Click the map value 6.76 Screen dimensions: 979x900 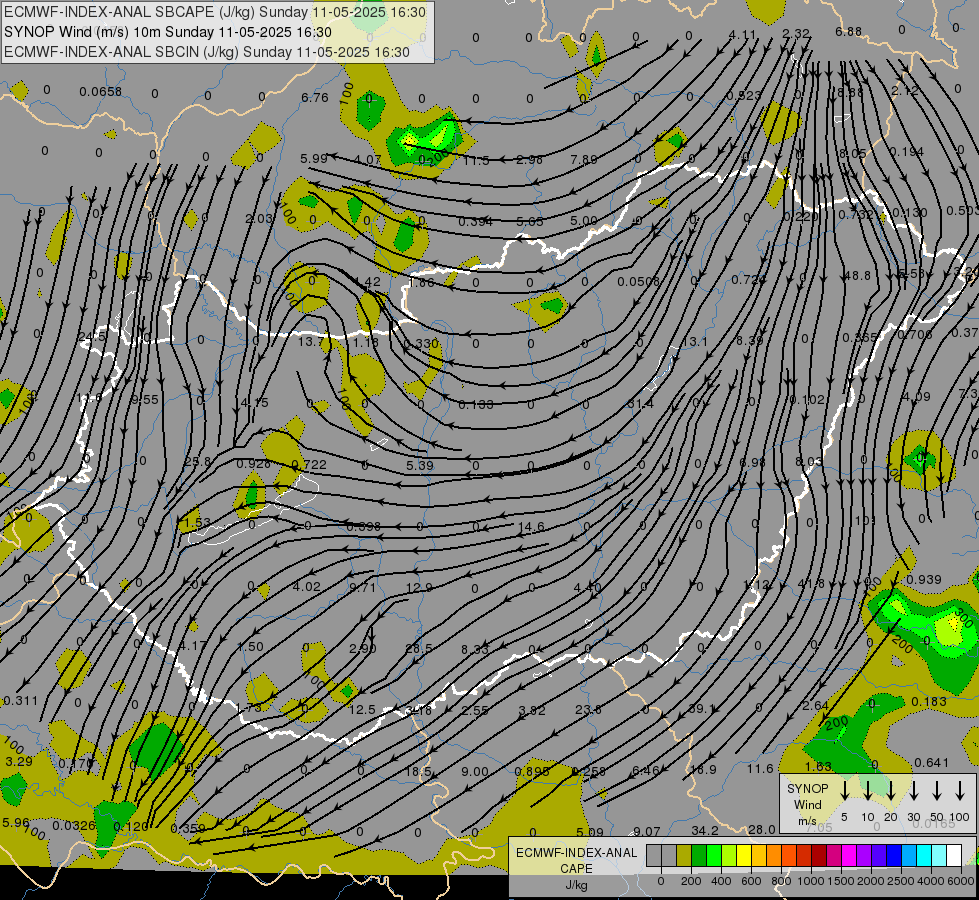click(x=314, y=97)
